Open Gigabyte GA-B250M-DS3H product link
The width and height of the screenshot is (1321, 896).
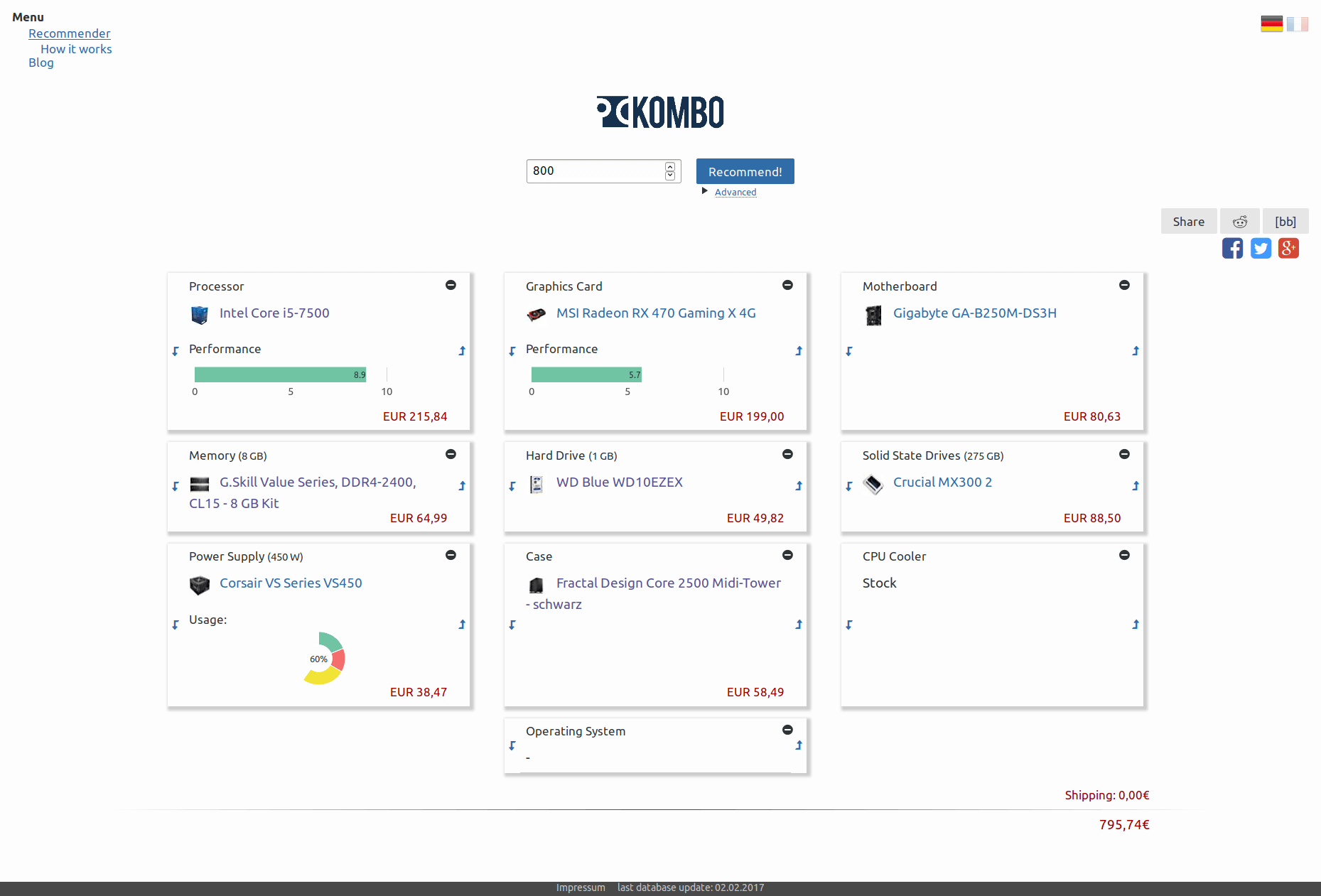(x=975, y=313)
